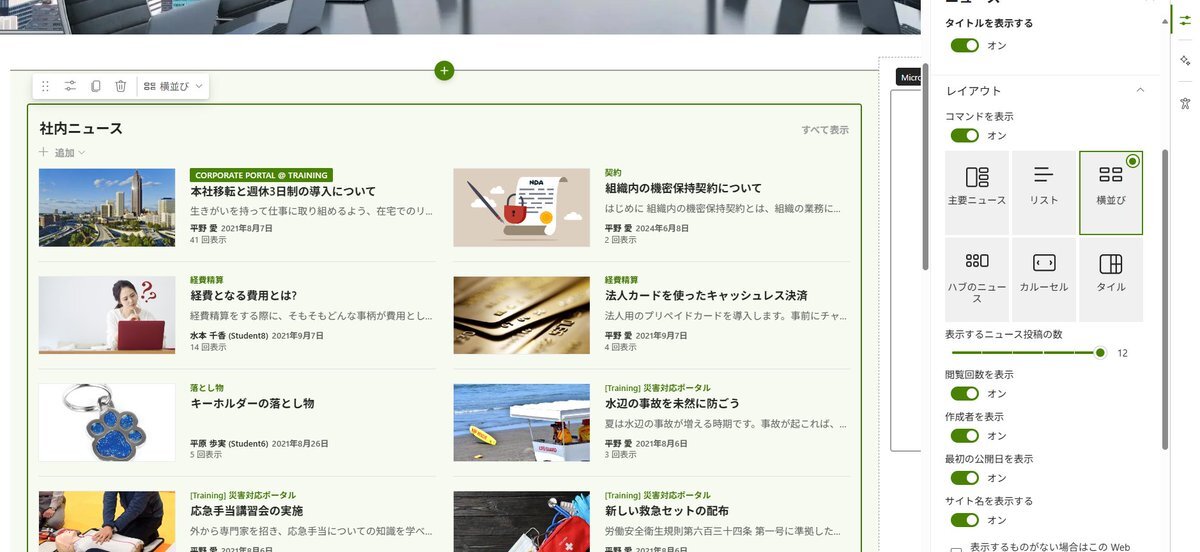Click author 水本 千香 (Student8)
Viewport: 1200px width, 552px height.
[x=229, y=335]
